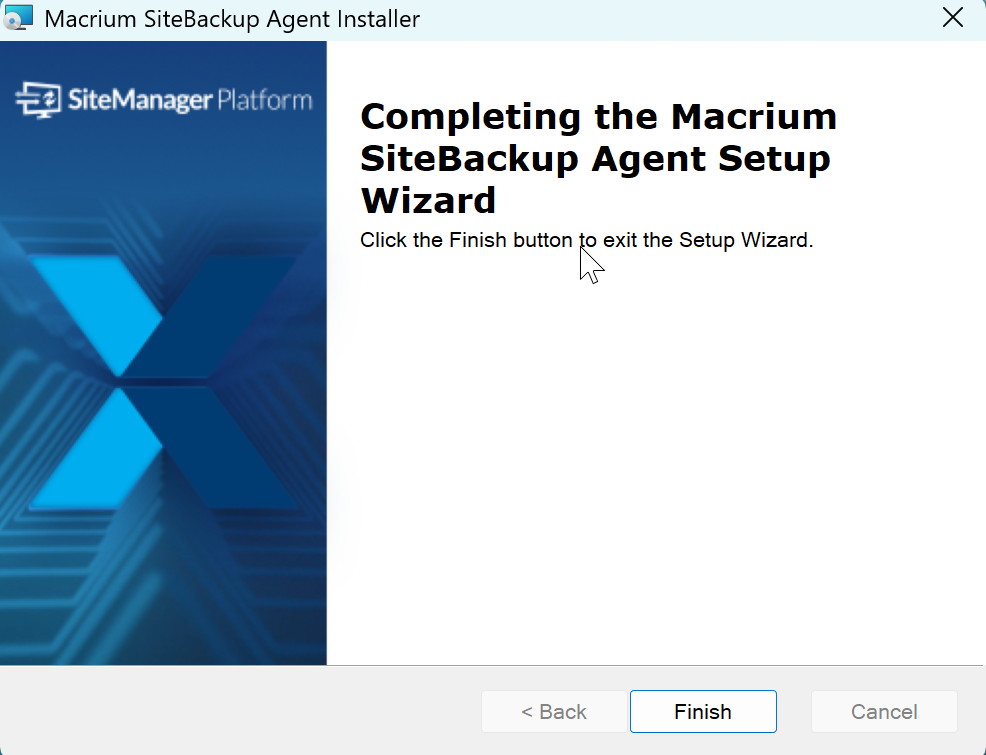986x755 pixels.
Task: Click the gray footer area left of Back
Action: (239, 712)
